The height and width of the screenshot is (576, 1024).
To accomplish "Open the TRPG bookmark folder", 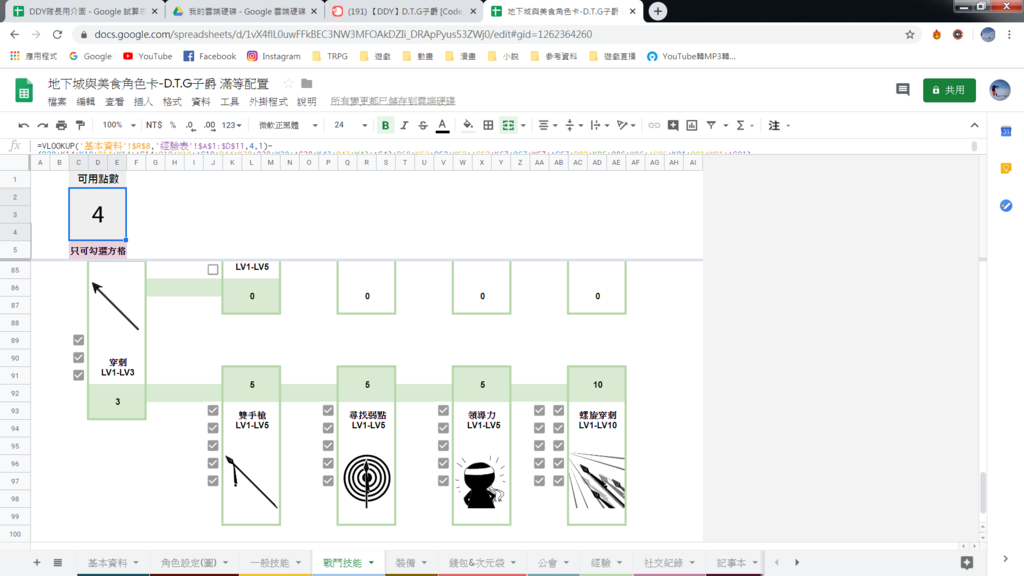I will click(330, 56).
